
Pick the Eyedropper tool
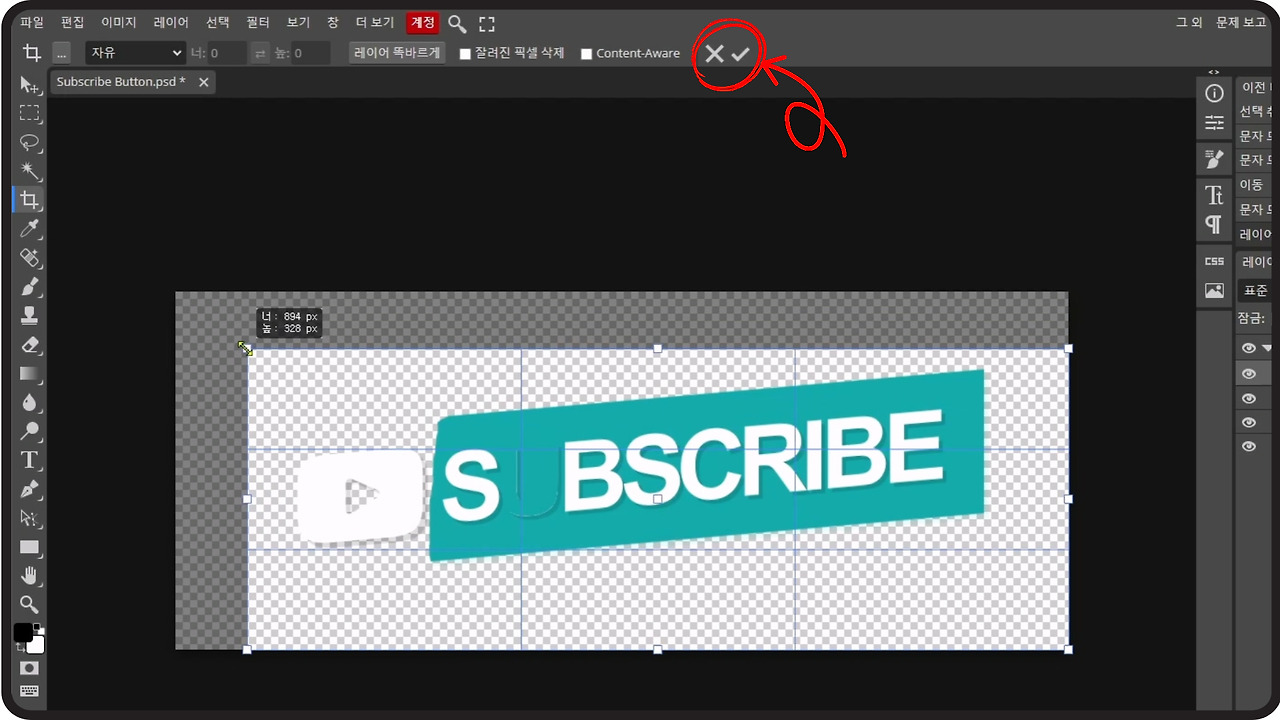[30, 229]
